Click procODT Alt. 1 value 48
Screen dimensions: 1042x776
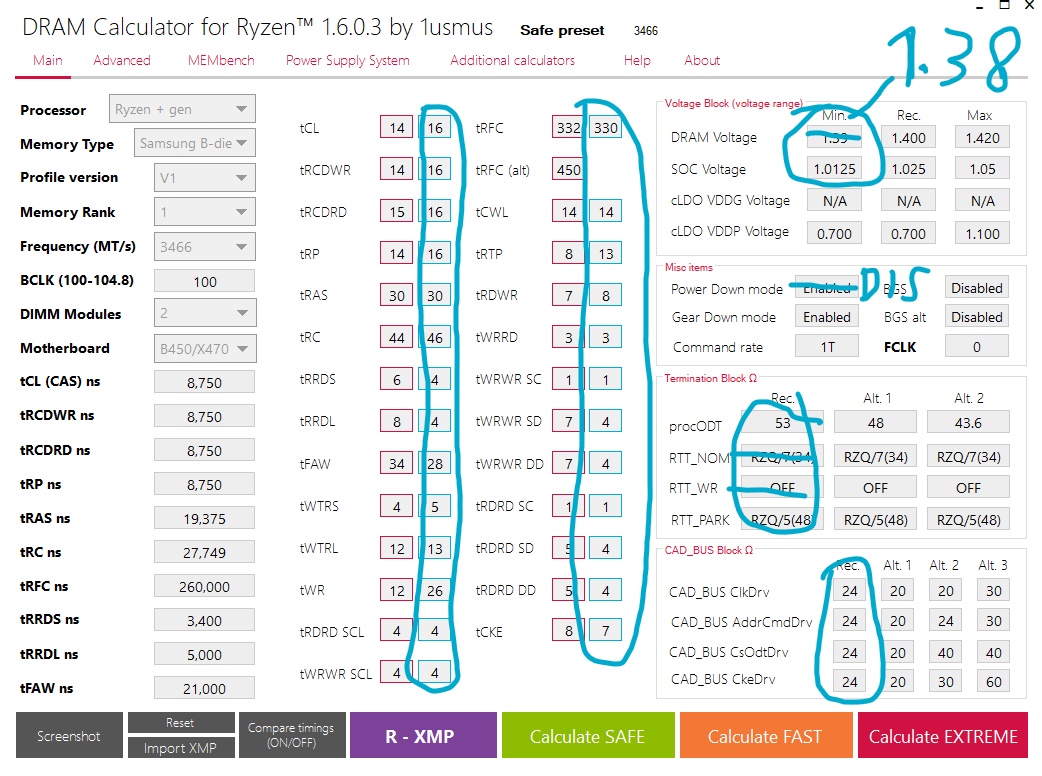pos(875,423)
